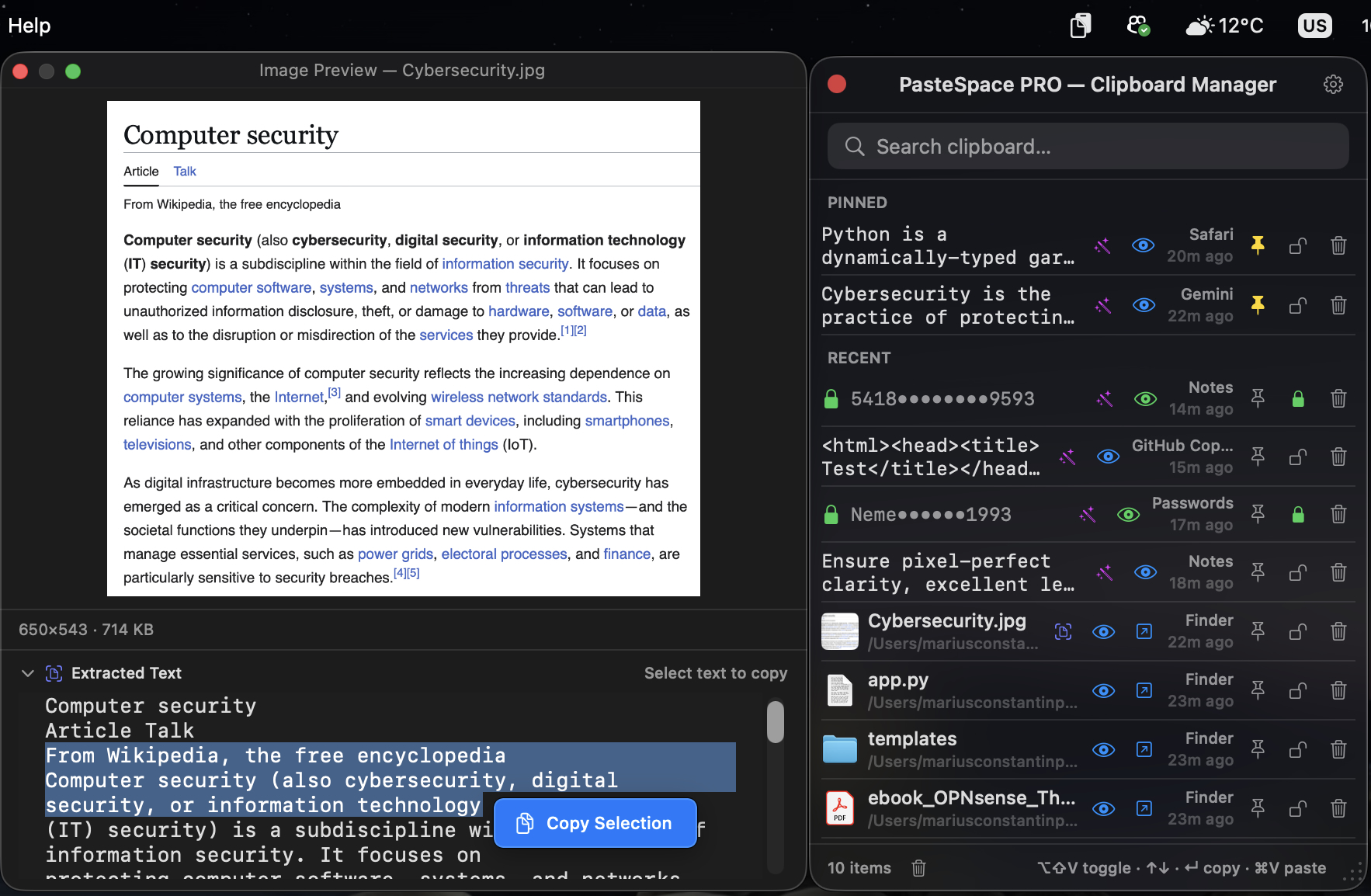Open PasteSpace PRO settings gear
This screenshot has height=896, width=1371.
[1333, 84]
